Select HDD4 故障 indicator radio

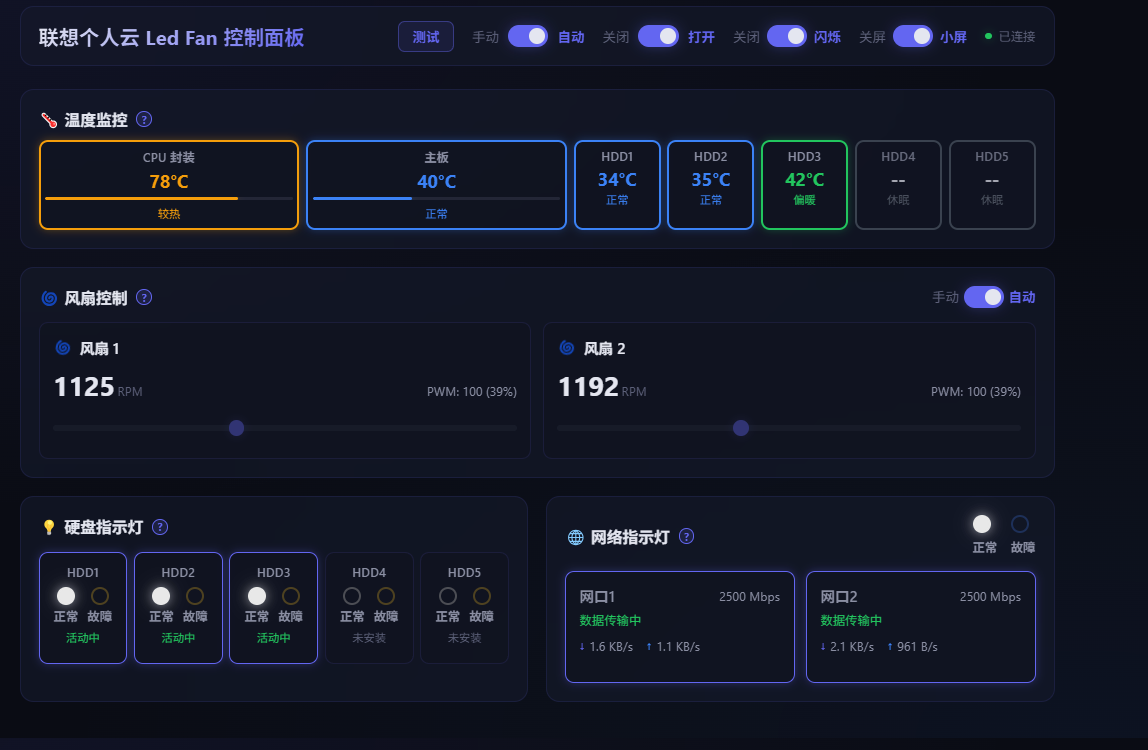point(386,596)
